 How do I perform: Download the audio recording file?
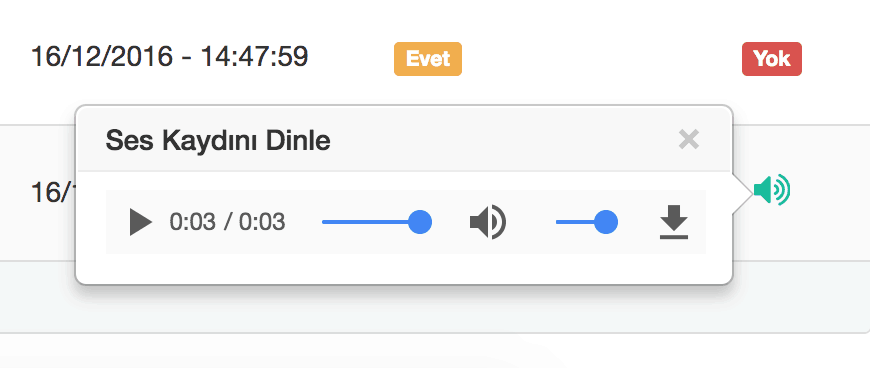coord(674,222)
